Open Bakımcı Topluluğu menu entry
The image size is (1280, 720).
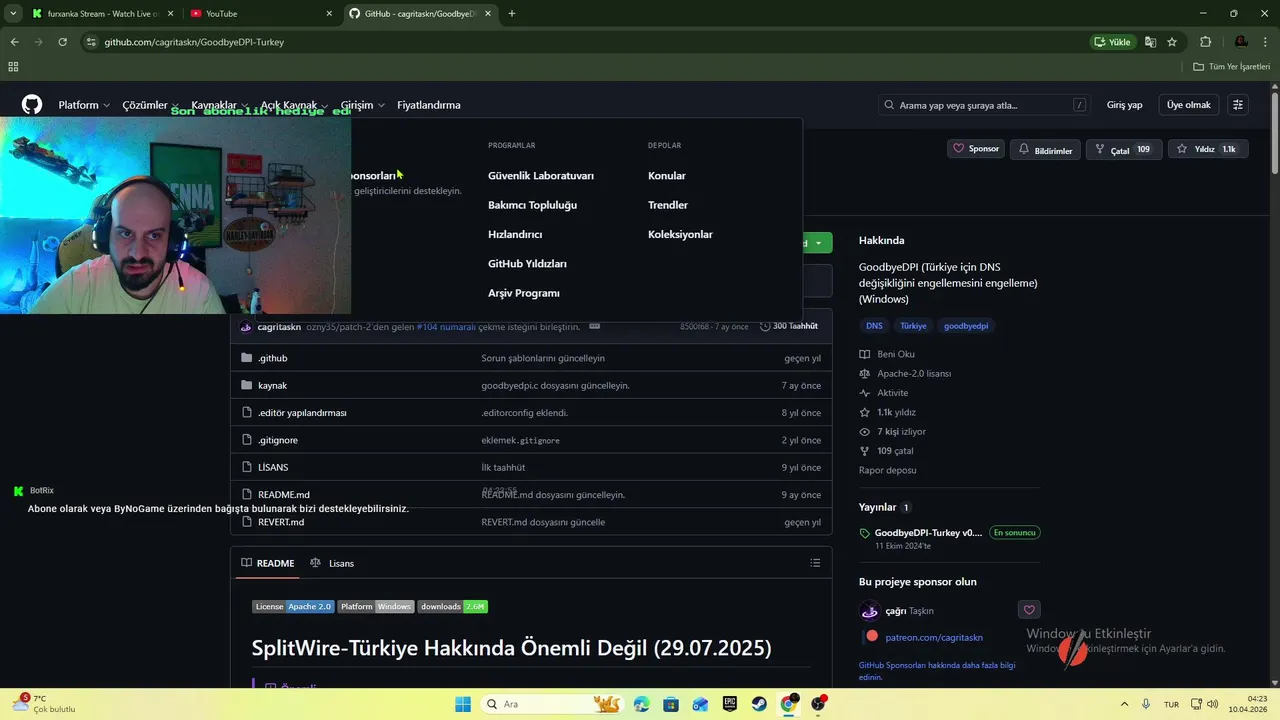point(532,205)
